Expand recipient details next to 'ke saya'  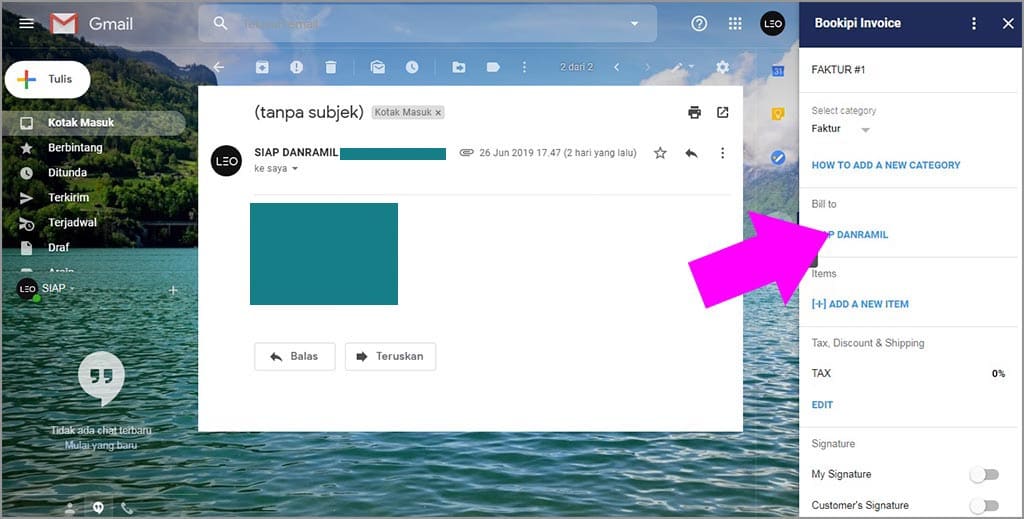(x=295, y=168)
